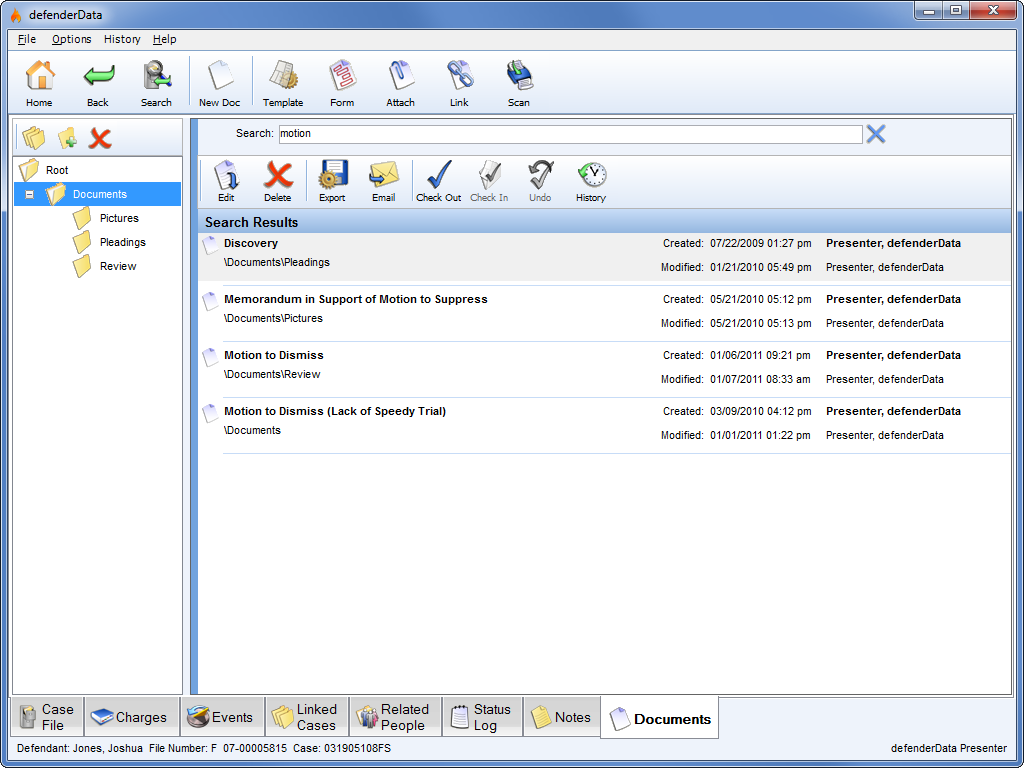Viewport: 1024px width, 768px height.
Task: Switch to the Notes tab
Action: pyautogui.click(x=561, y=717)
